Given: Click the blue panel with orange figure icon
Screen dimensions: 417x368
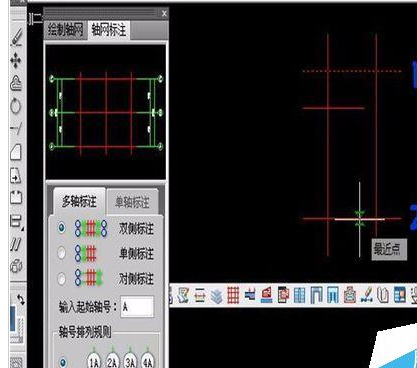Looking at the screenshot, I should pyautogui.click(x=399, y=295).
